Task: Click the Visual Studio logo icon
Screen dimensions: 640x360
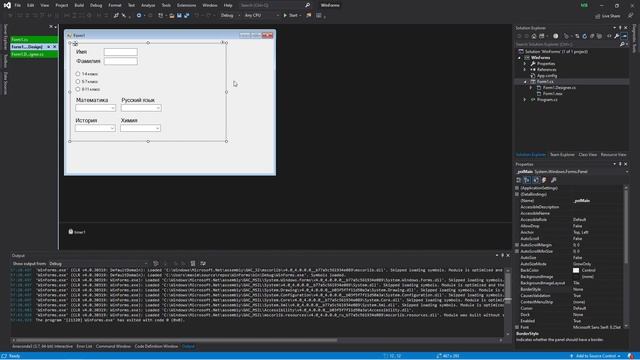Action: (x=7, y=5)
